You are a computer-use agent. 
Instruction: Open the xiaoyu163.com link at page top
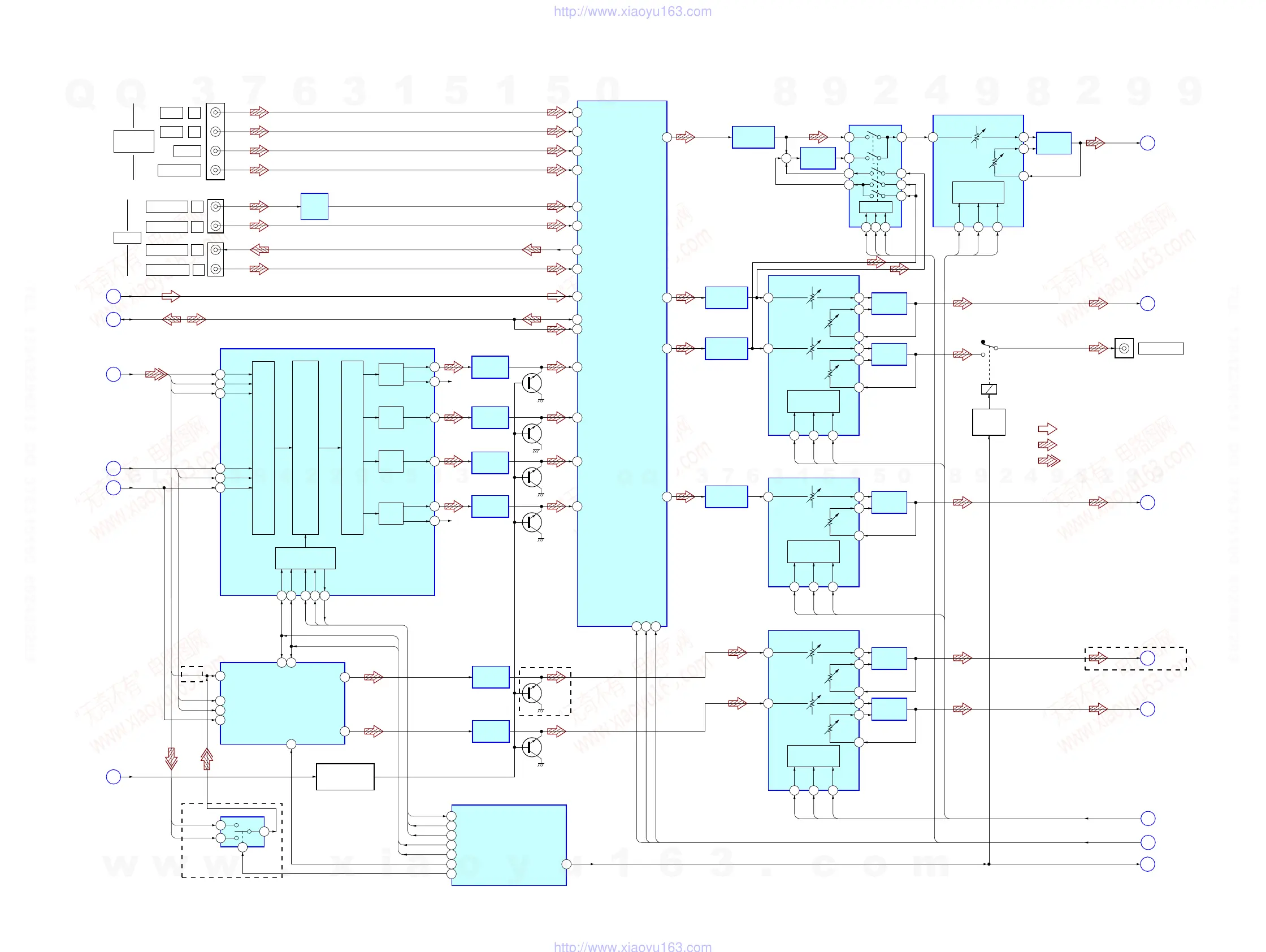632,11
